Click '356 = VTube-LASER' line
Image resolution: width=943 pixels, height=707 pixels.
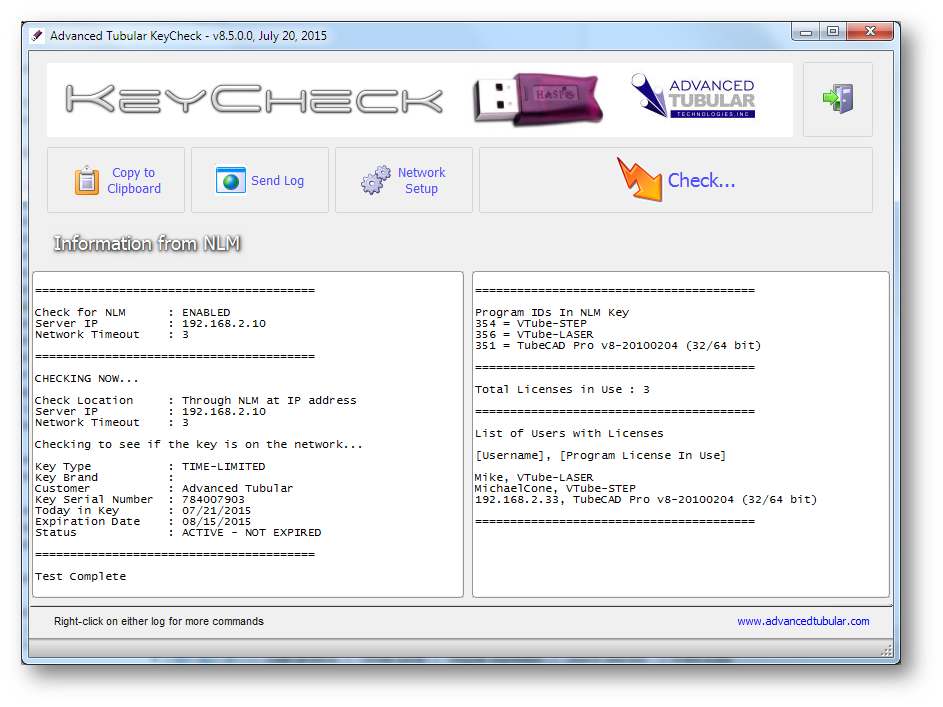tap(534, 334)
